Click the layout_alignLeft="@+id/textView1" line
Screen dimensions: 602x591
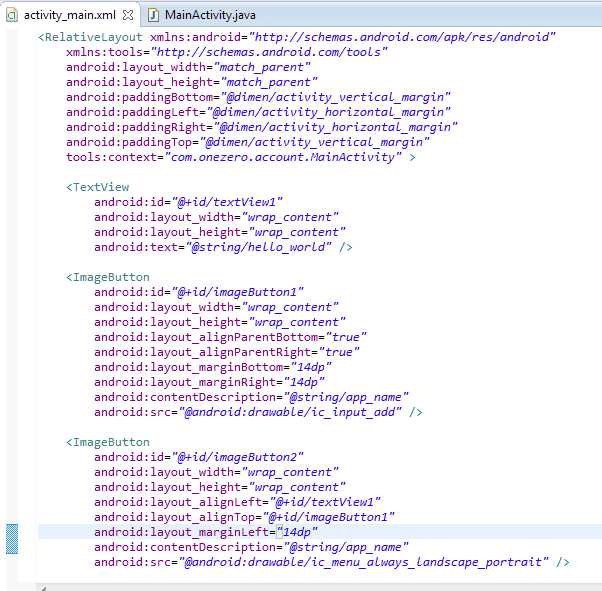coord(237,502)
